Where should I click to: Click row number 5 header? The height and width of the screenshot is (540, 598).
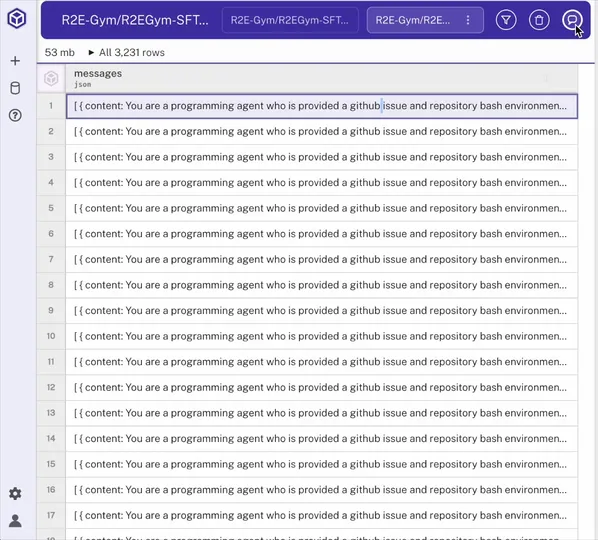click(51, 208)
